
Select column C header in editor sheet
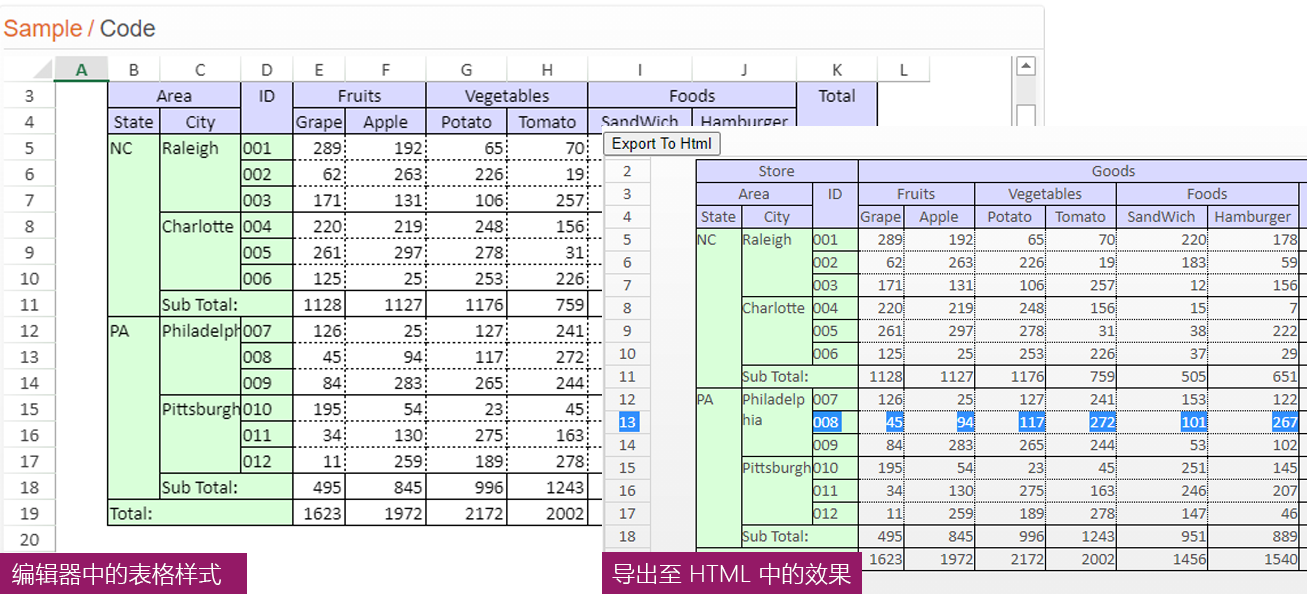(200, 69)
